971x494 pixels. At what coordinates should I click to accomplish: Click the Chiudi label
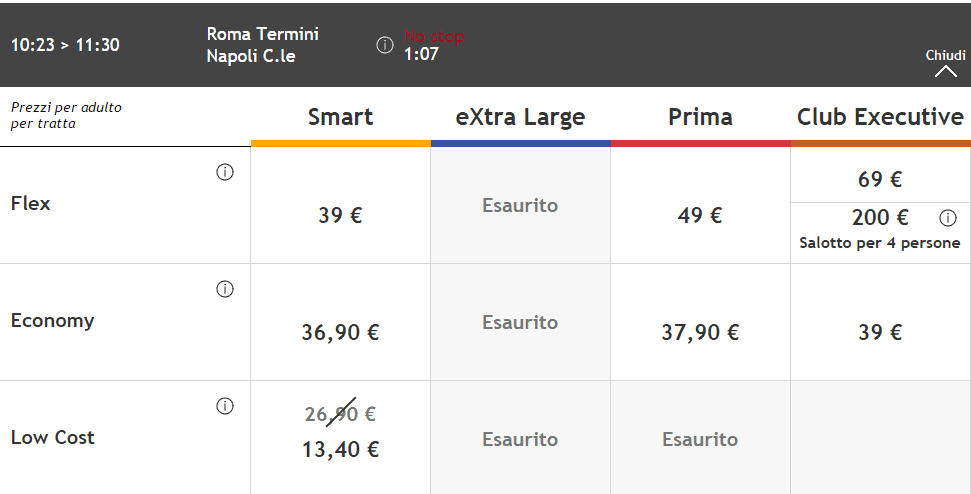(x=946, y=55)
